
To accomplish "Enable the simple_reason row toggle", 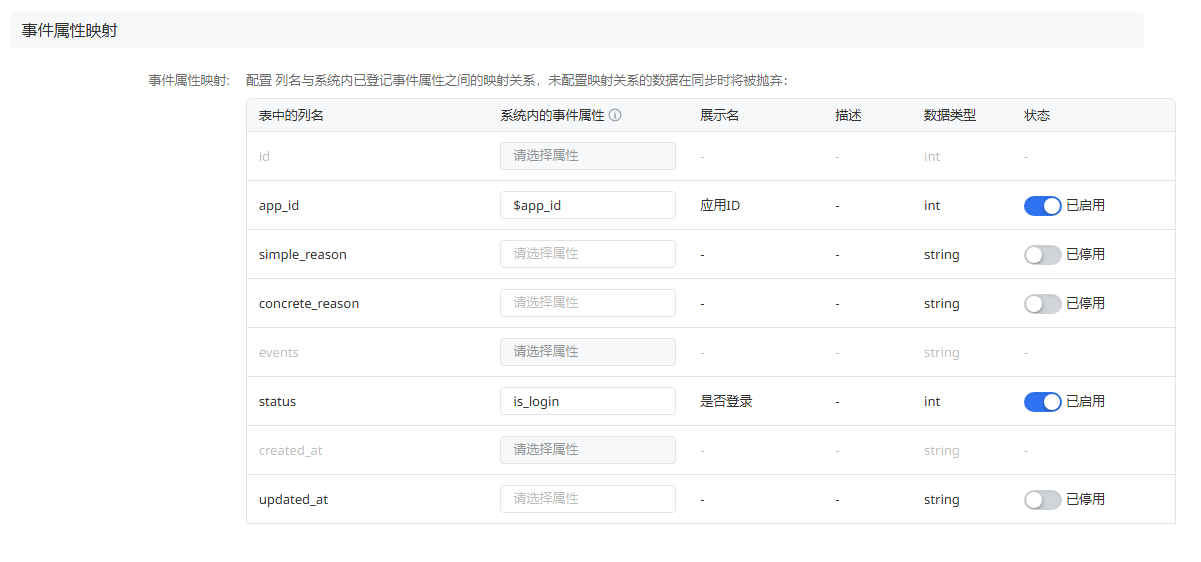I will point(1042,255).
